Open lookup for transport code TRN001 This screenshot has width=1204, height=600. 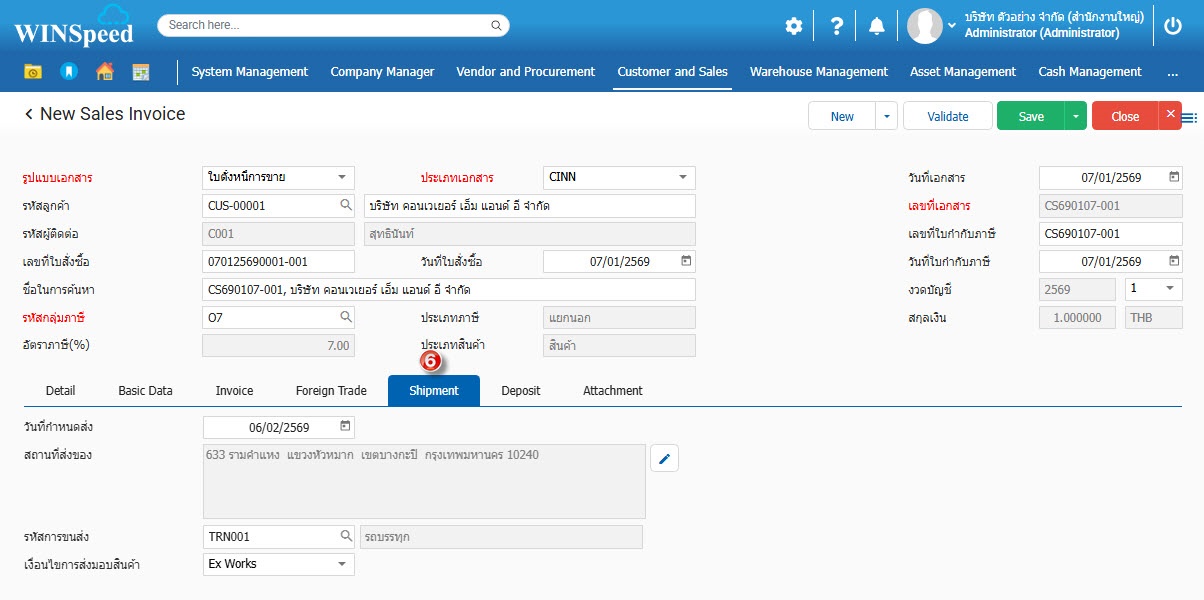[x=346, y=536]
